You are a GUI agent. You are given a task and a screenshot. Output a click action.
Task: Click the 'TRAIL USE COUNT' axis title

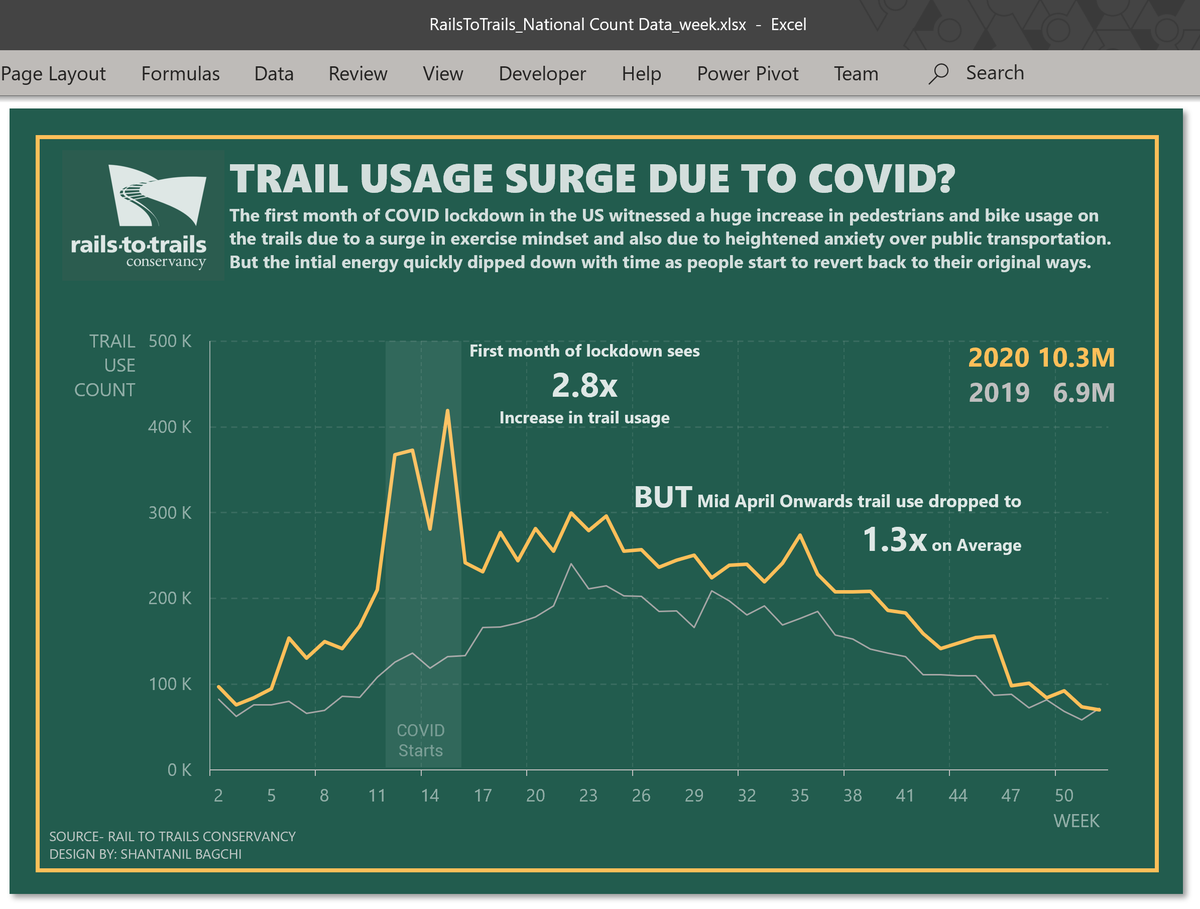[104, 365]
